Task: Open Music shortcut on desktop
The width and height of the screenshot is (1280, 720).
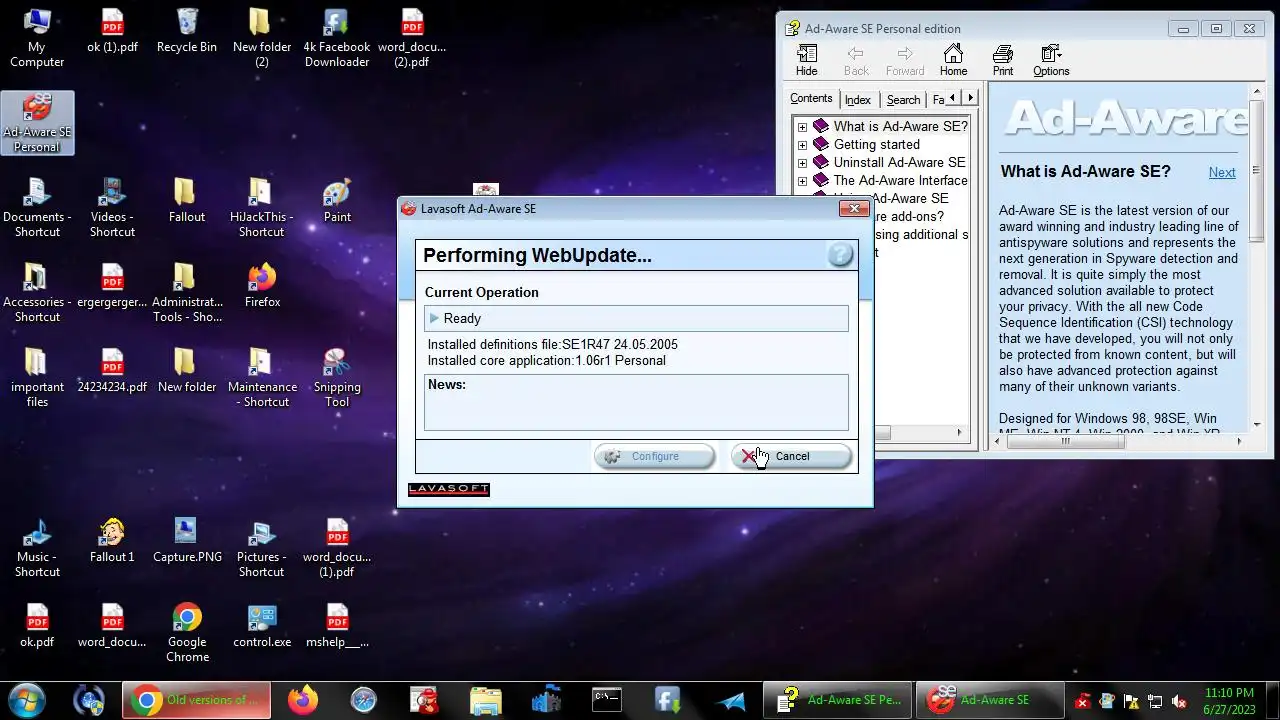Action: pyautogui.click(x=37, y=548)
